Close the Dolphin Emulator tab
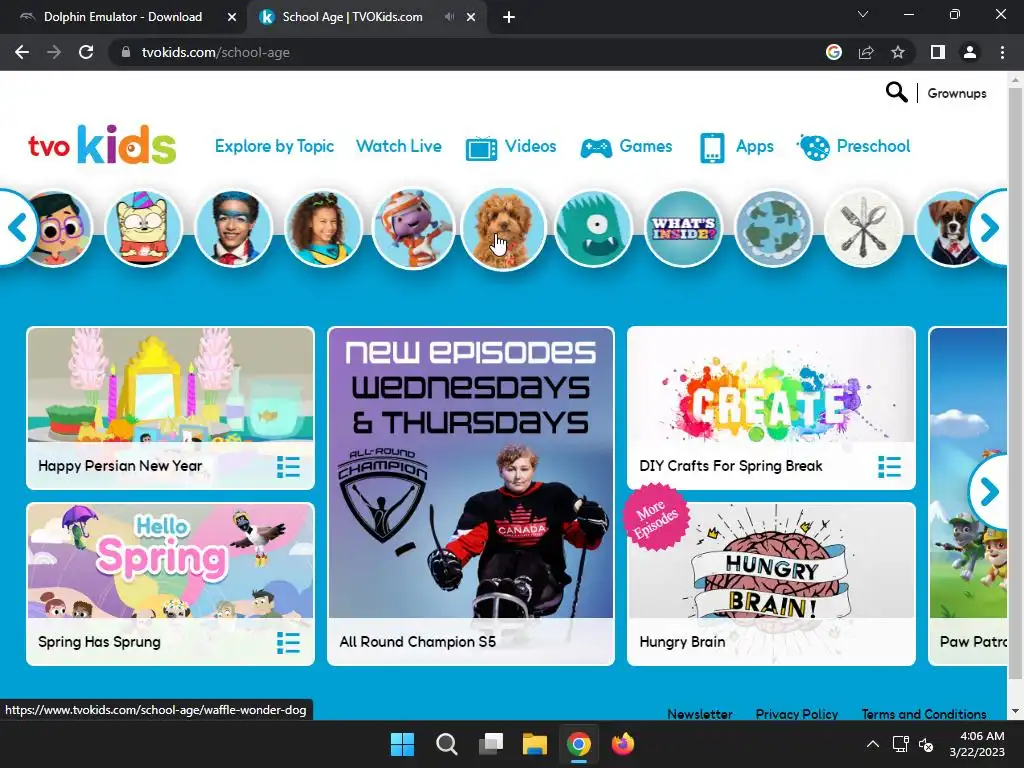 coord(231,17)
